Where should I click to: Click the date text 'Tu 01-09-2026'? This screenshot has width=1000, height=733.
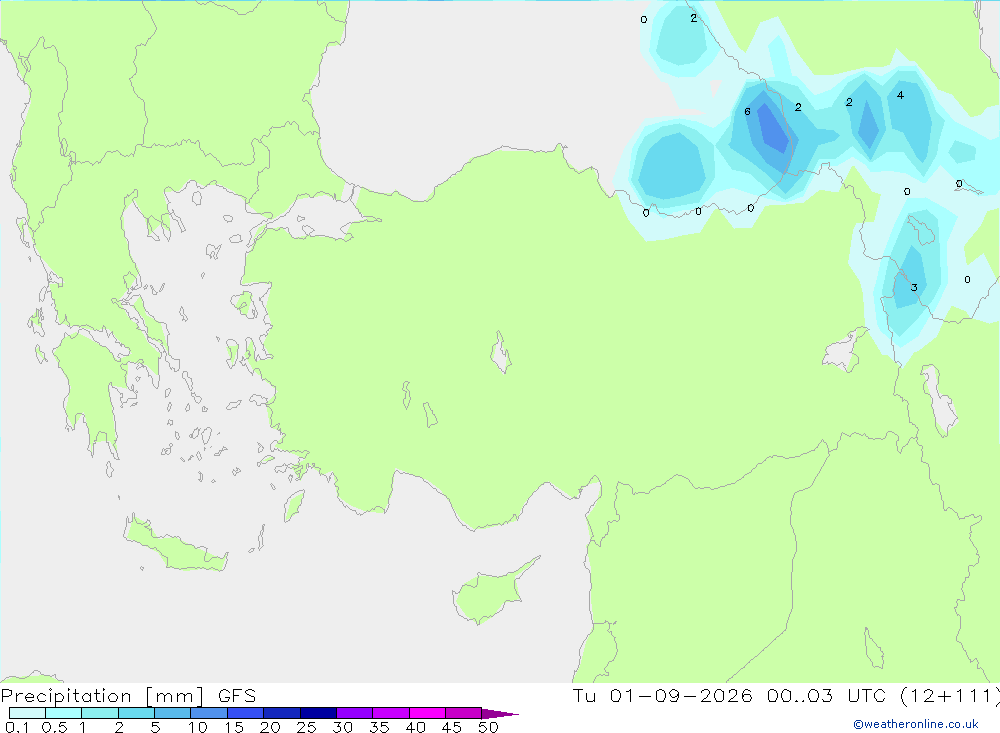point(663,695)
